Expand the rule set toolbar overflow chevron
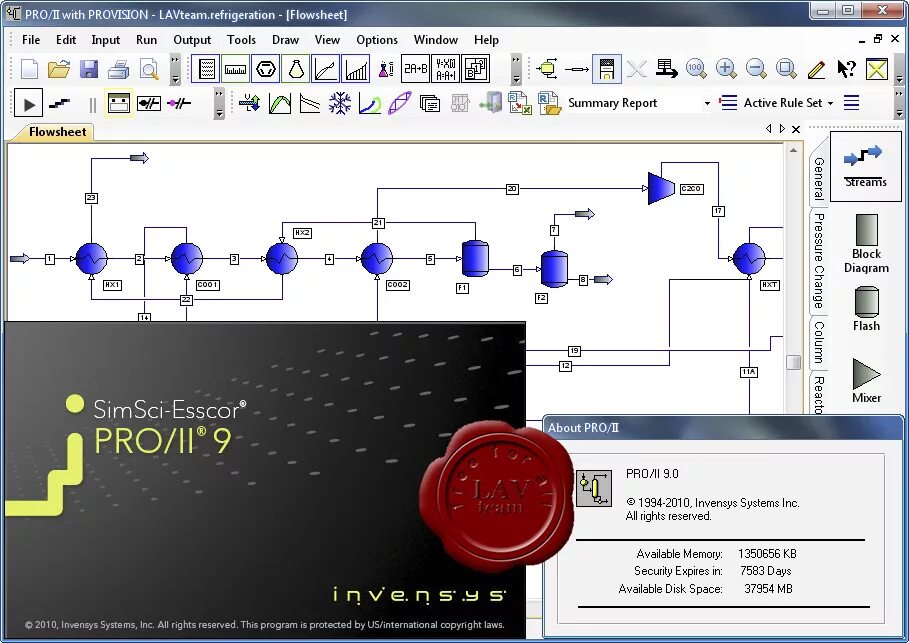Viewport: 909px width, 643px height. click(x=899, y=104)
